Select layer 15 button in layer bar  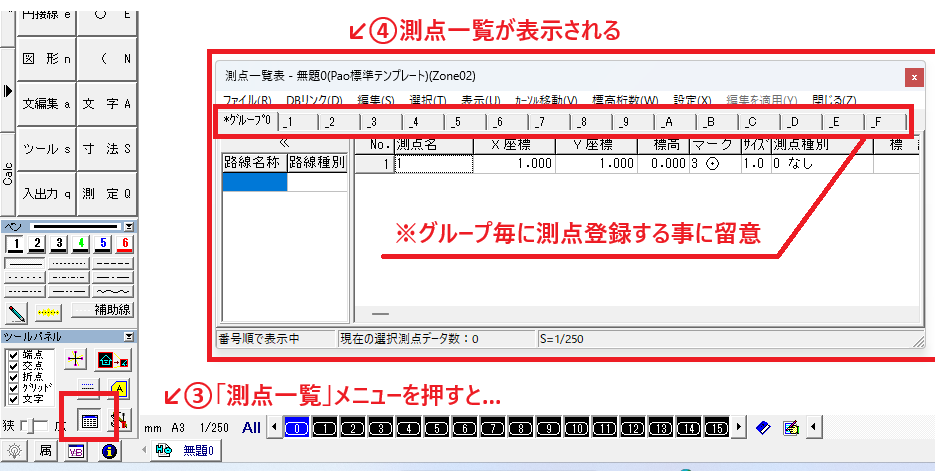tap(716, 427)
